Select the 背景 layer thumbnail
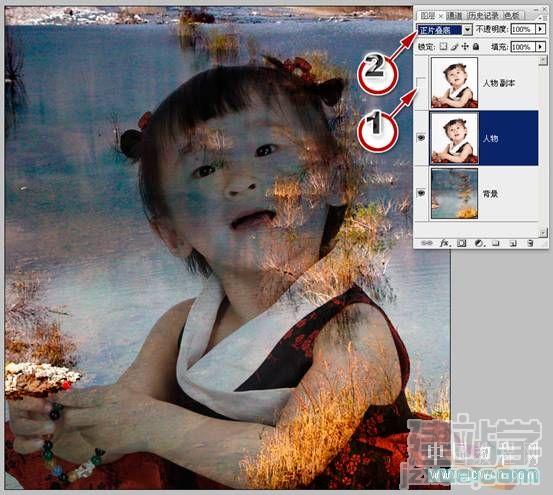553x495 pixels. tap(454, 193)
